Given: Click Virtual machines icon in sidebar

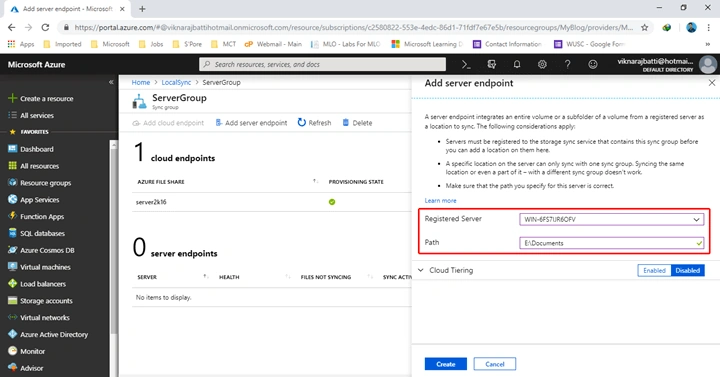Looking at the screenshot, I should point(12,267).
